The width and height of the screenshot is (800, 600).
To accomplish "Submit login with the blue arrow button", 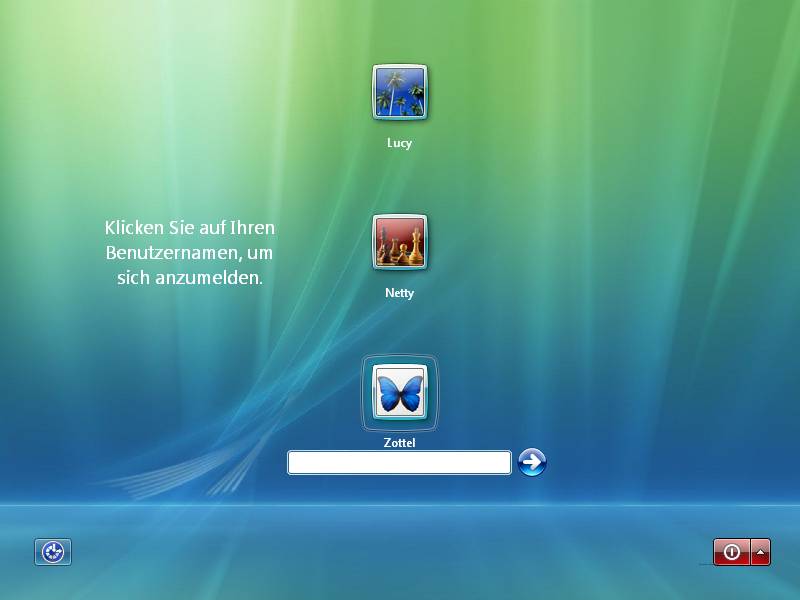I will click(x=532, y=462).
